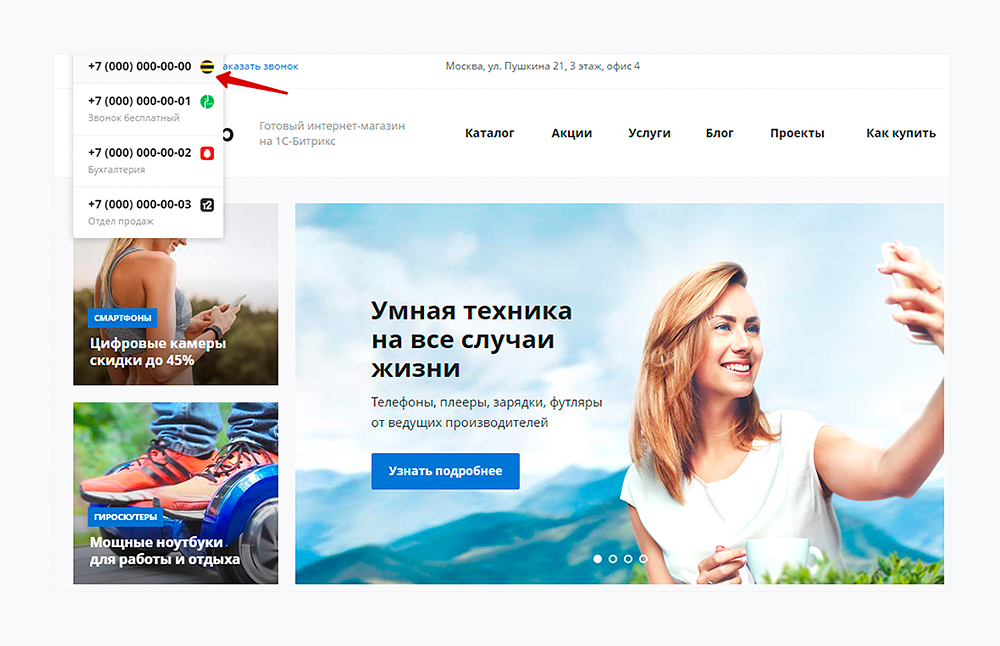Select the first slider indicator dot

(599, 560)
